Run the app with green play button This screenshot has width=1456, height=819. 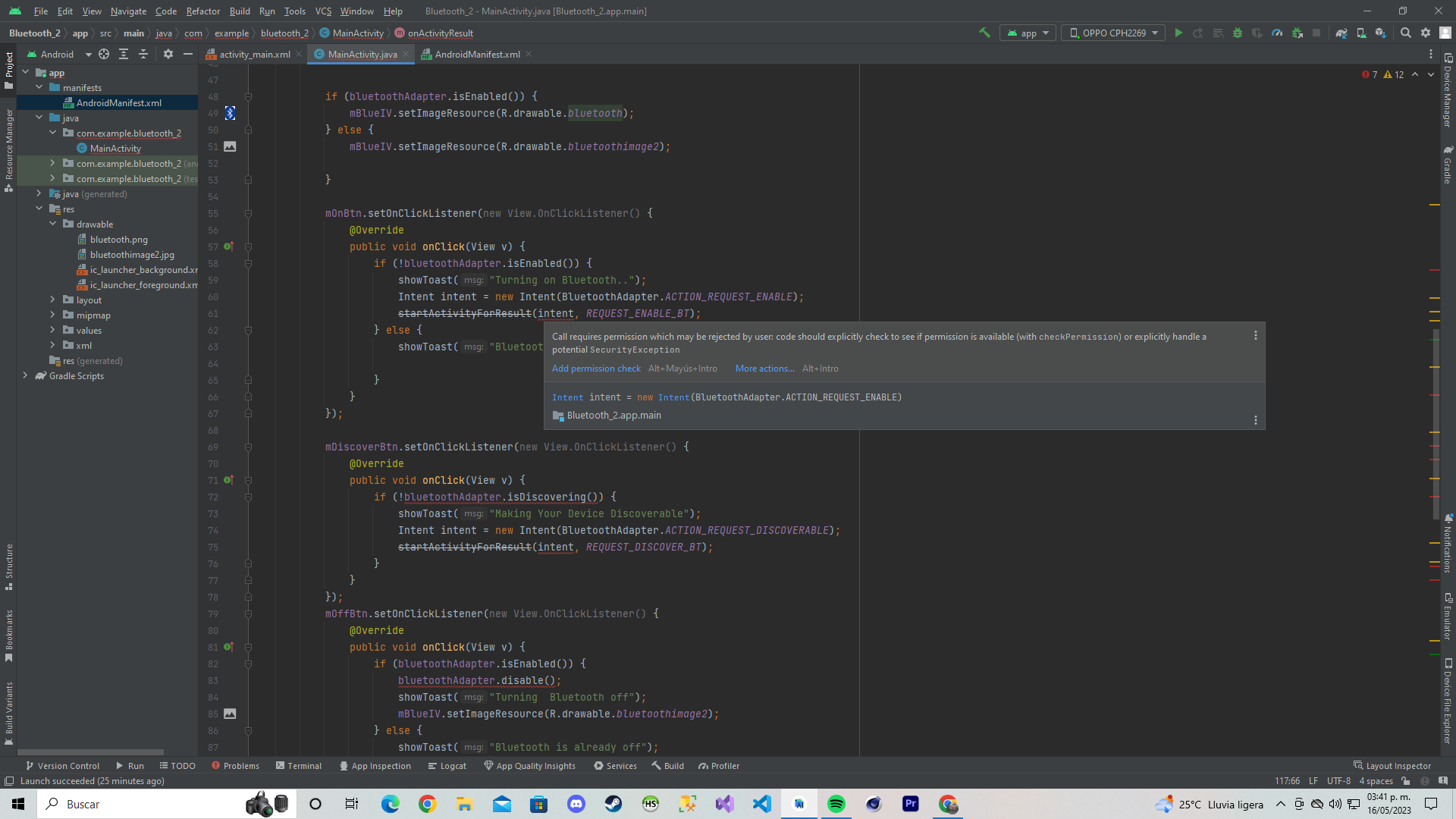(x=1178, y=33)
